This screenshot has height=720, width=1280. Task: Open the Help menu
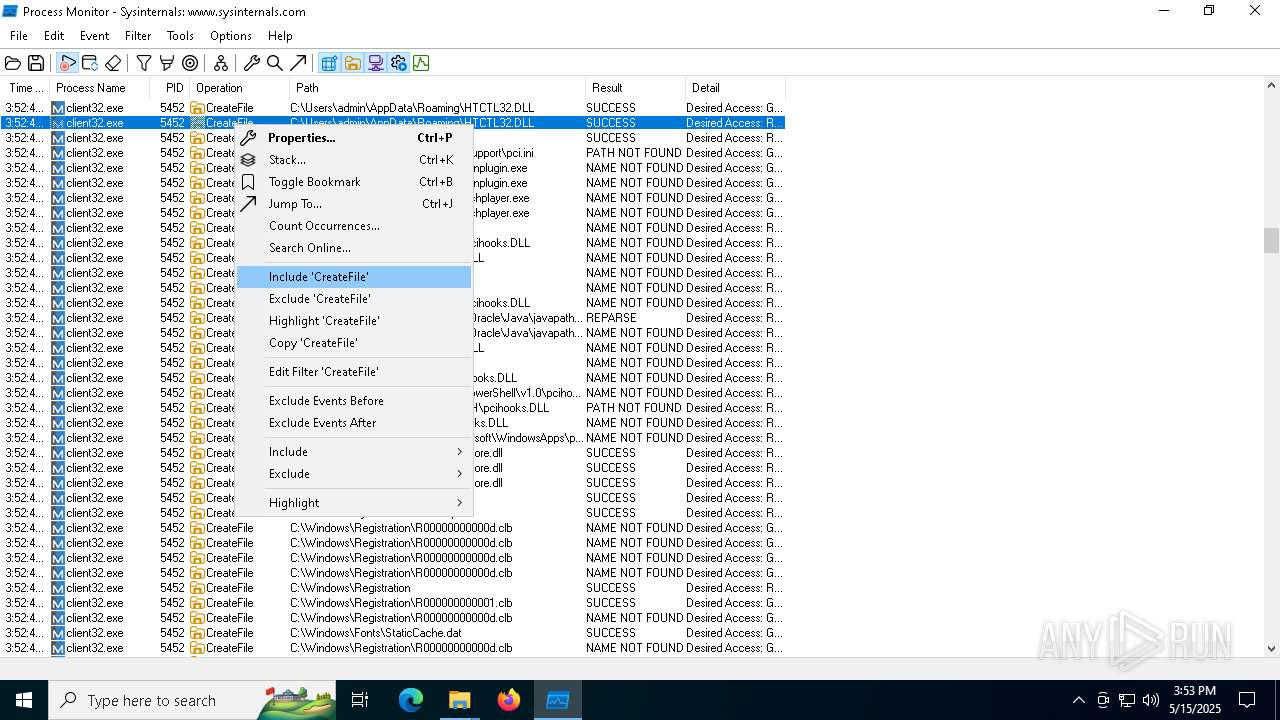click(280, 35)
